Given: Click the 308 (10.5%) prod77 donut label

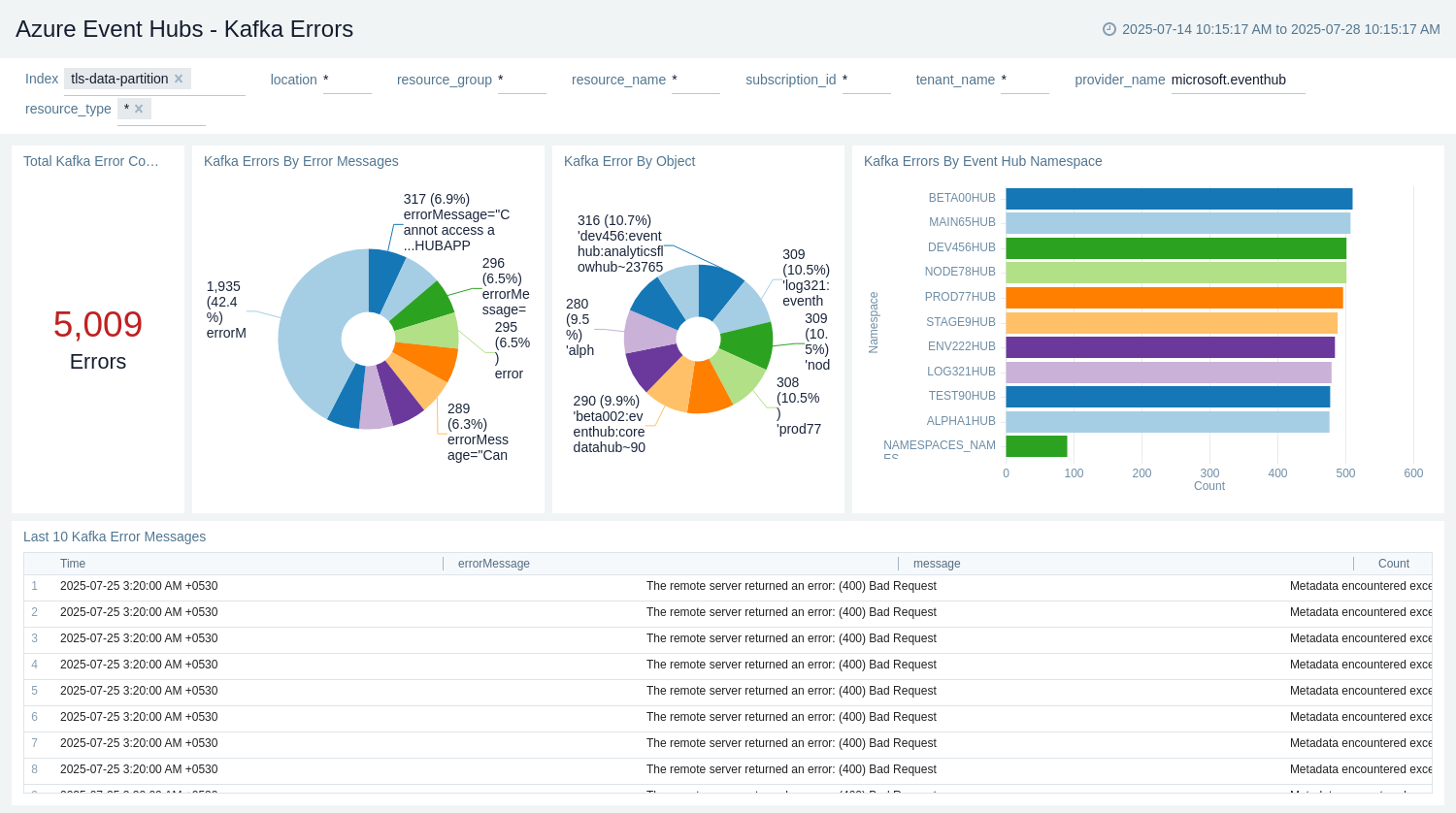Looking at the screenshot, I should coord(799,406).
